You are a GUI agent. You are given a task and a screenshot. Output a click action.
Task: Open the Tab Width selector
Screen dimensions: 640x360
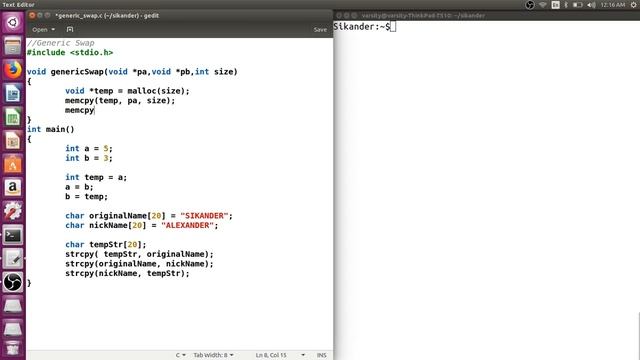pyautogui.click(x=213, y=355)
